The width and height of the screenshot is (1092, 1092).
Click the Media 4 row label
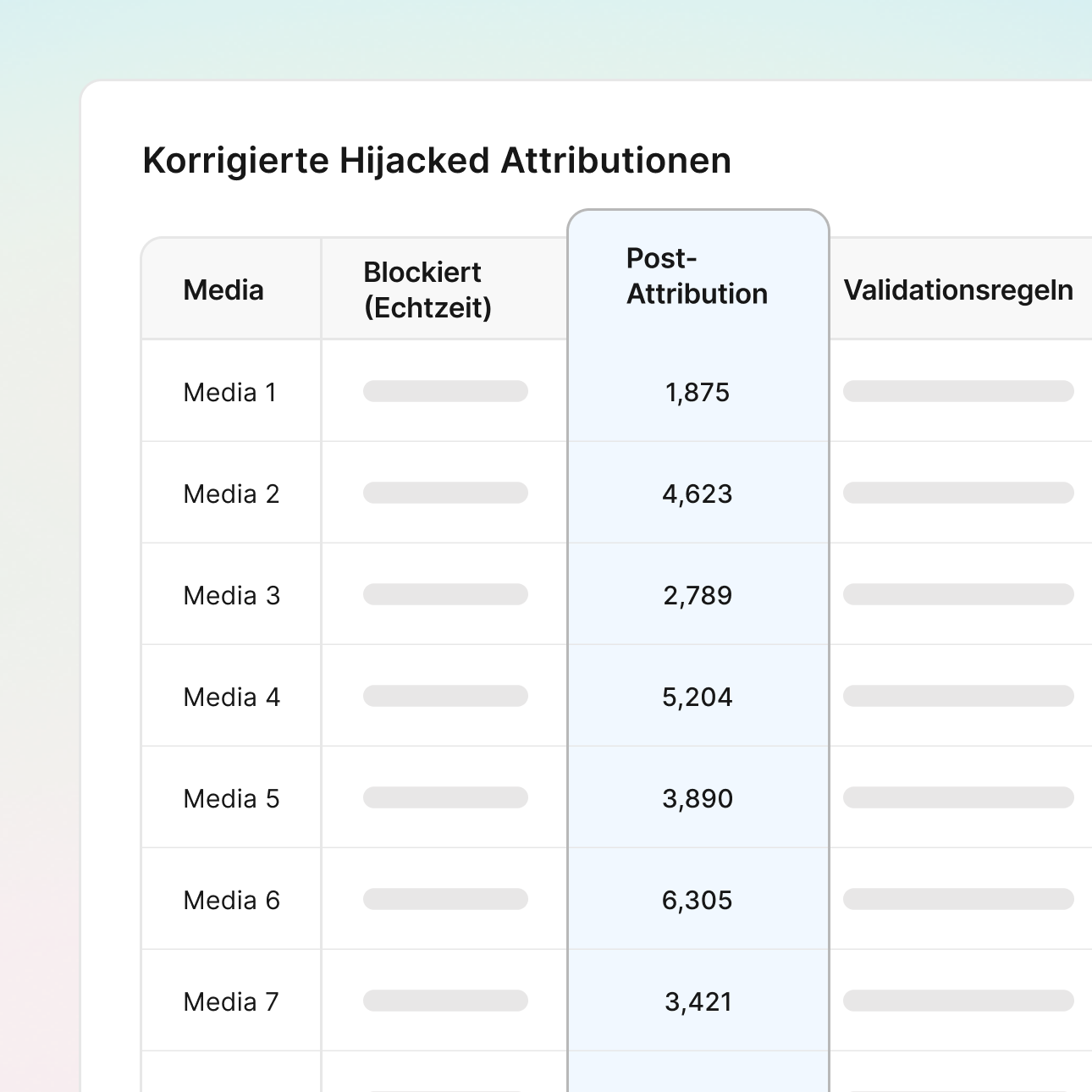click(231, 698)
